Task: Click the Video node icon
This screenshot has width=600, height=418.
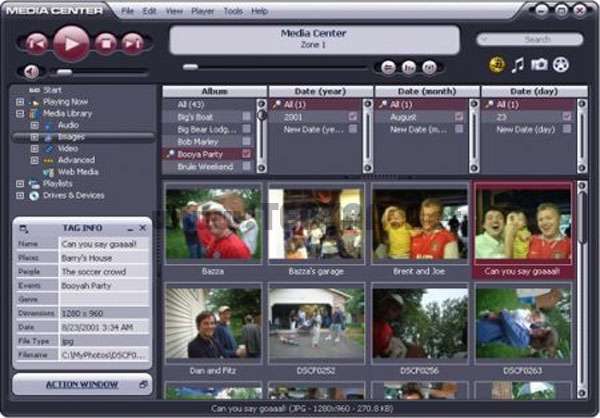Action: (49, 149)
